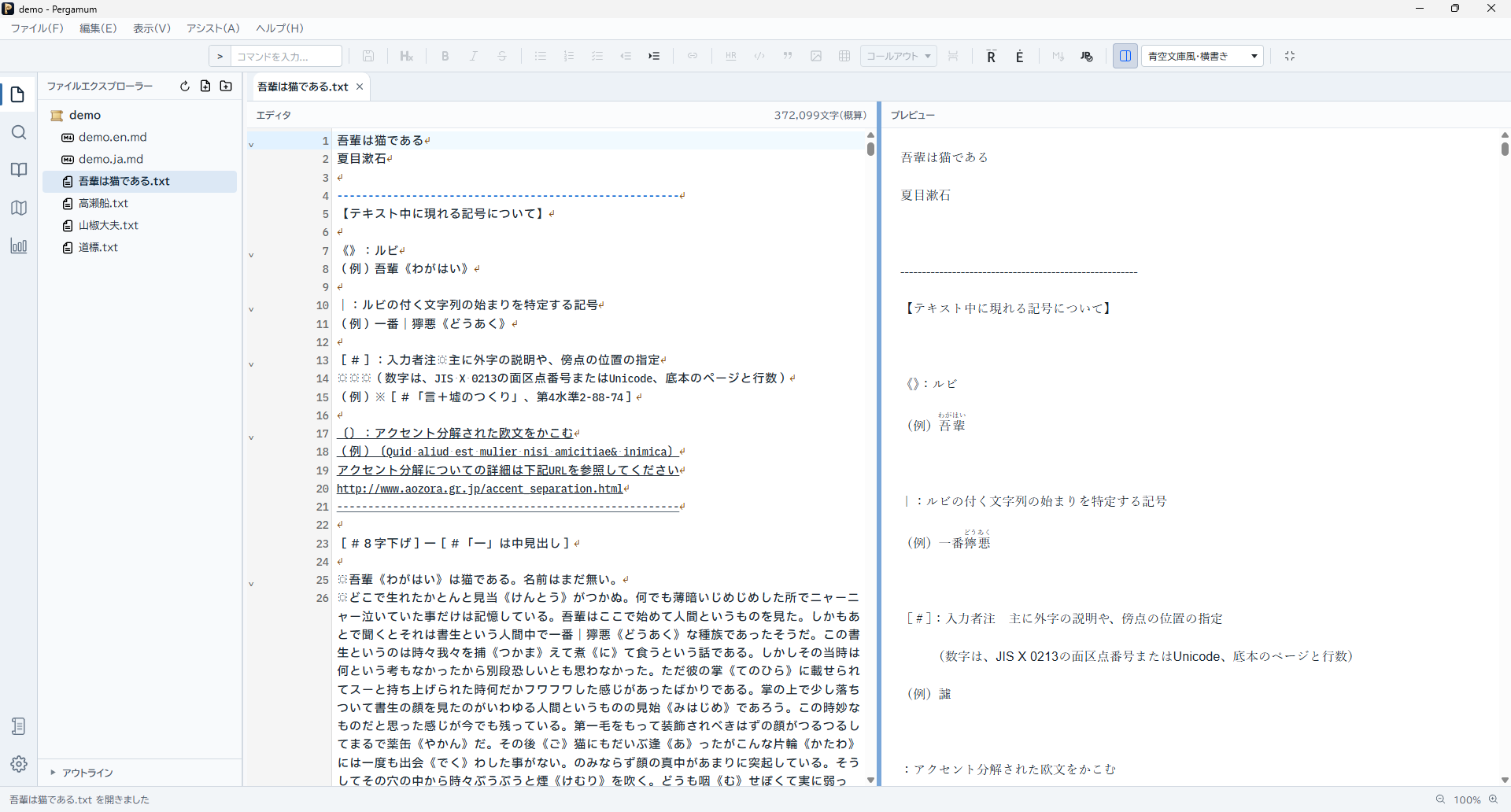Viewport: 1511px width, 812px height.
Task: Toggle bold formatting
Action: 445,56
